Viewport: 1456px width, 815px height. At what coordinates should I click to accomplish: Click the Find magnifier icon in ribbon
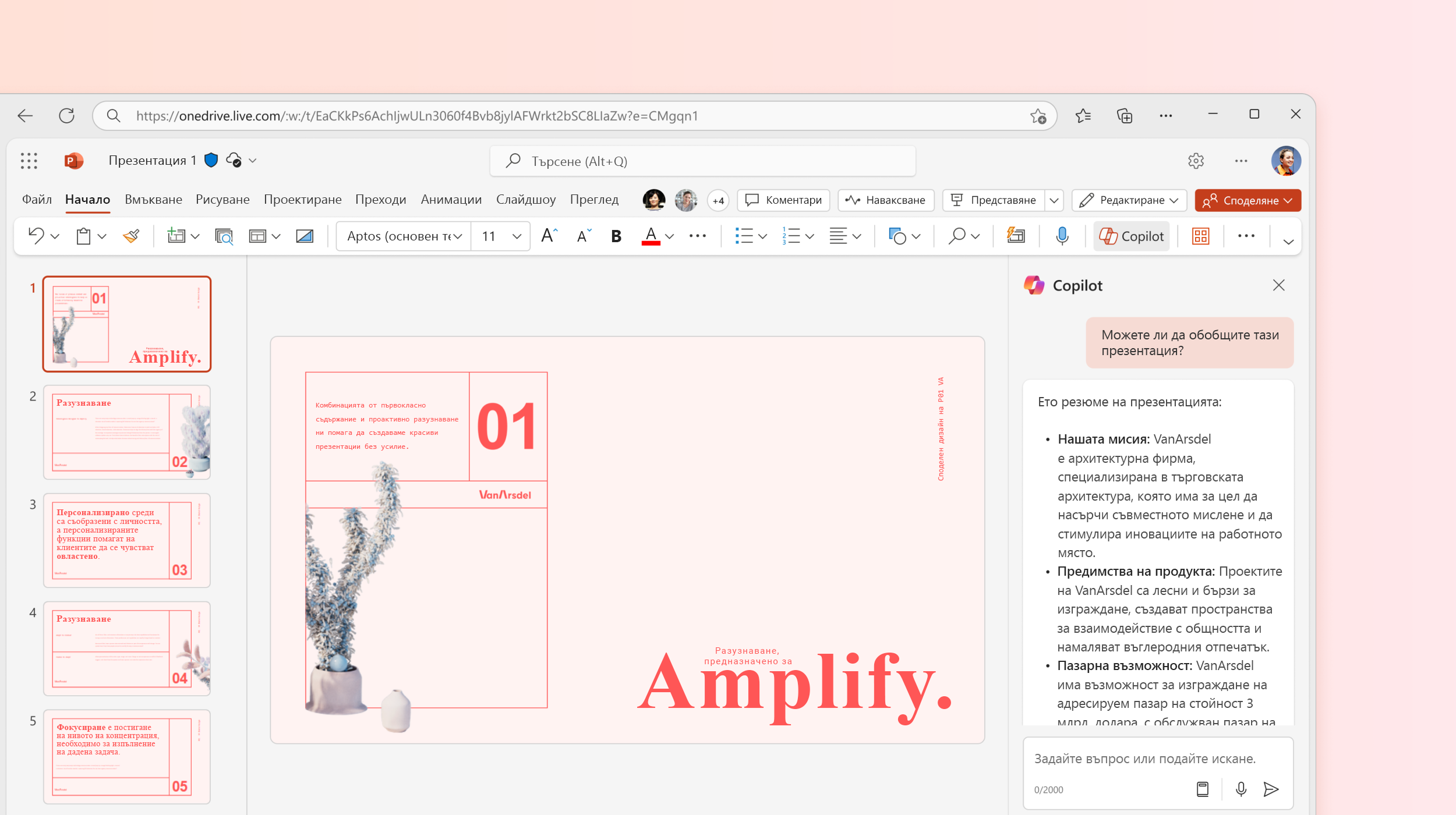point(957,236)
